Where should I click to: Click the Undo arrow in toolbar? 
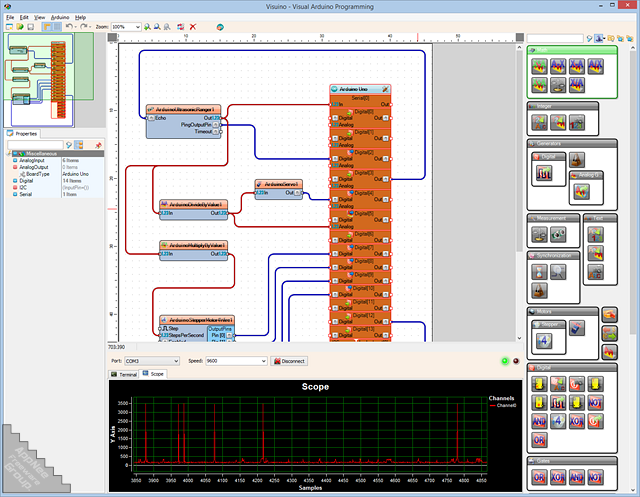pos(69,27)
